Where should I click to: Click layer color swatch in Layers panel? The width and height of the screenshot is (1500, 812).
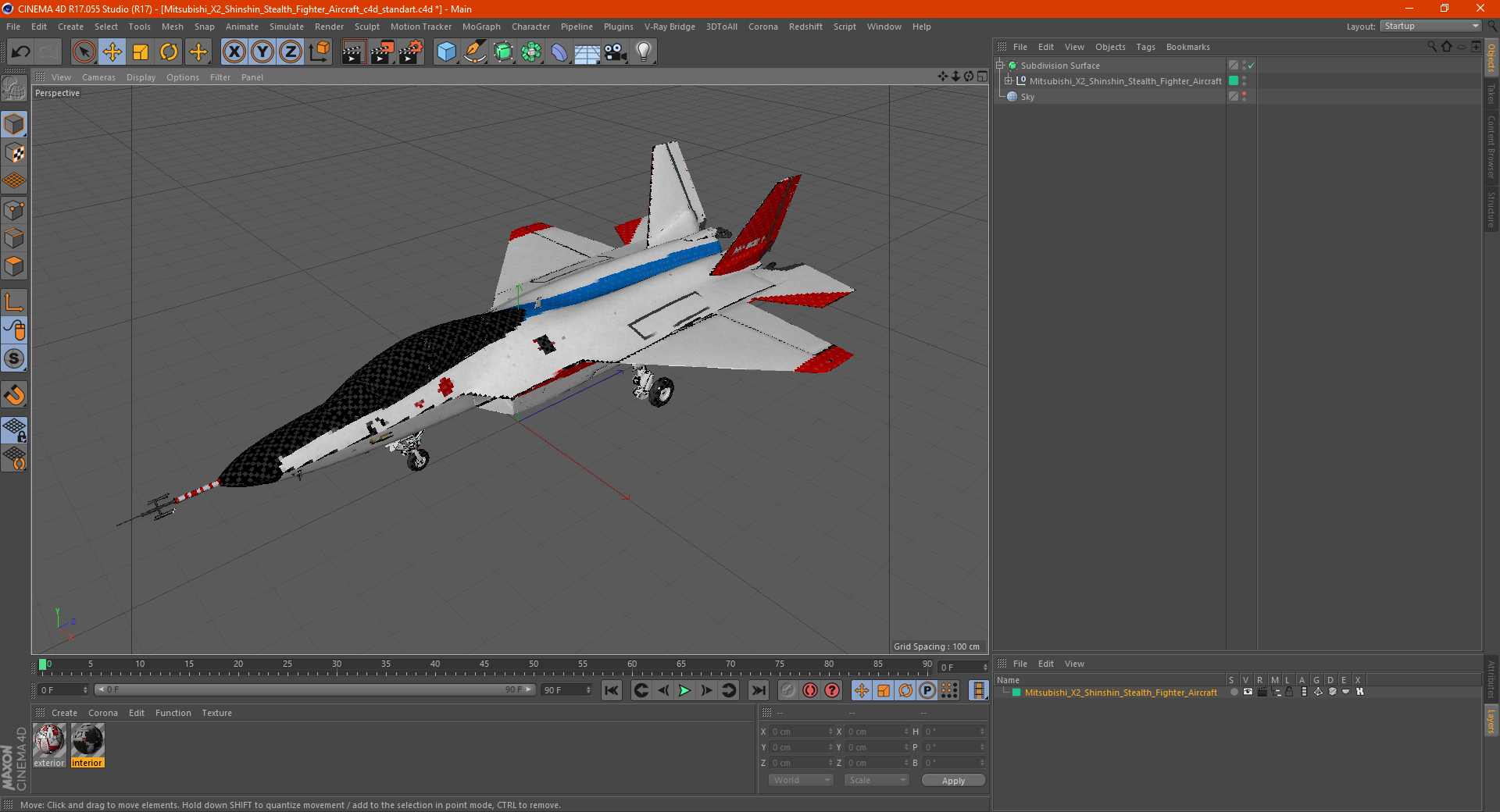1016,693
